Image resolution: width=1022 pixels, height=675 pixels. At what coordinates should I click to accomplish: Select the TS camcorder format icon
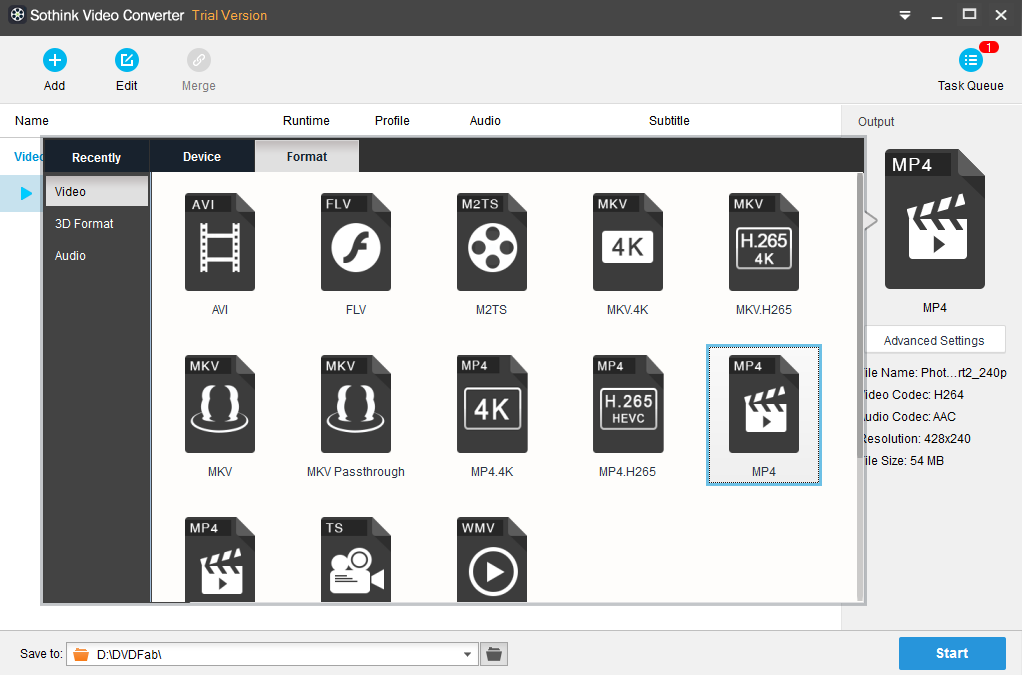[x=356, y=560]
